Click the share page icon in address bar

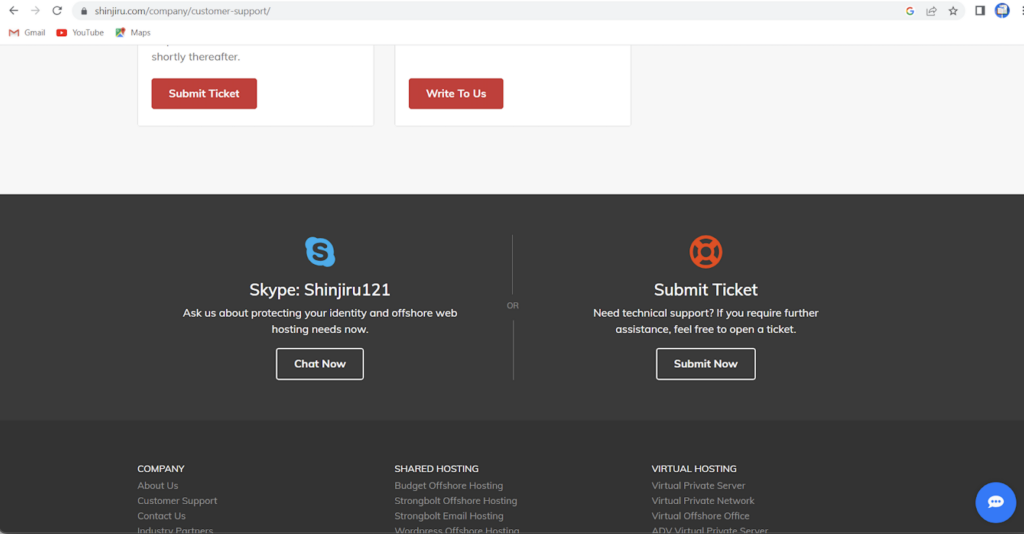point(931,11)
